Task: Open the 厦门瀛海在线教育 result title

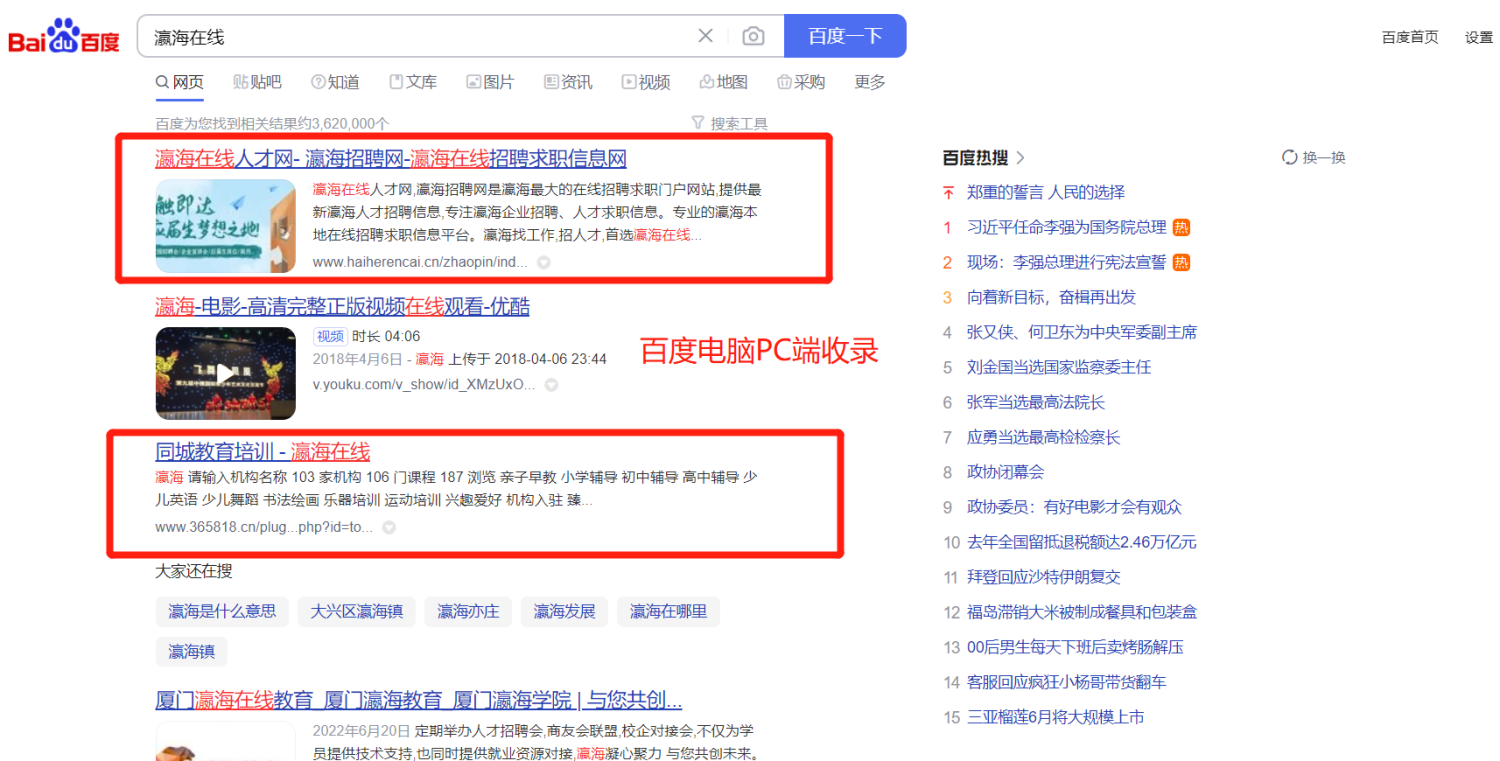Action: click(x=419, y=699)
